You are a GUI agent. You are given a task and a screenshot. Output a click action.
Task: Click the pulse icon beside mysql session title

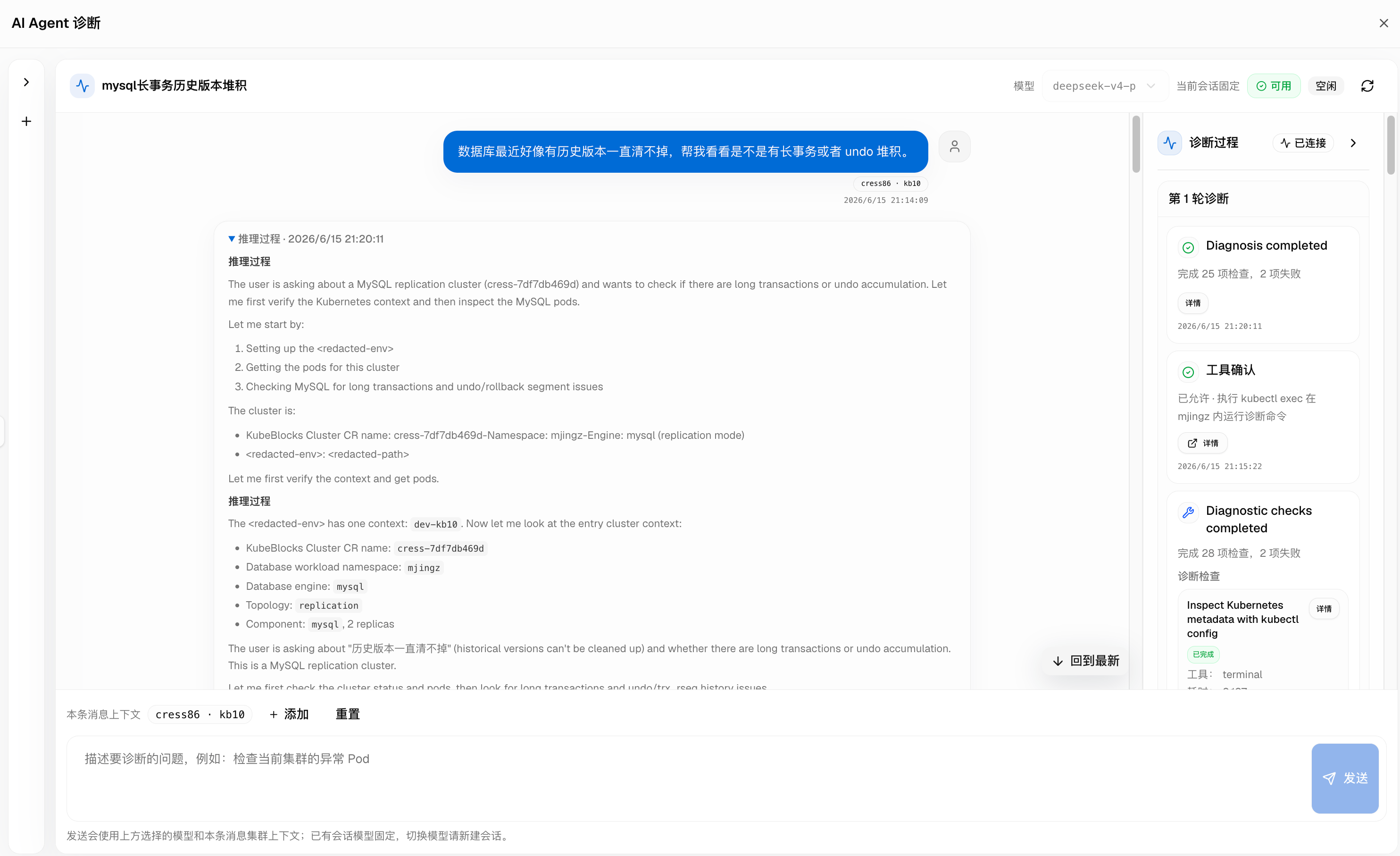click(x=83, y=86)
